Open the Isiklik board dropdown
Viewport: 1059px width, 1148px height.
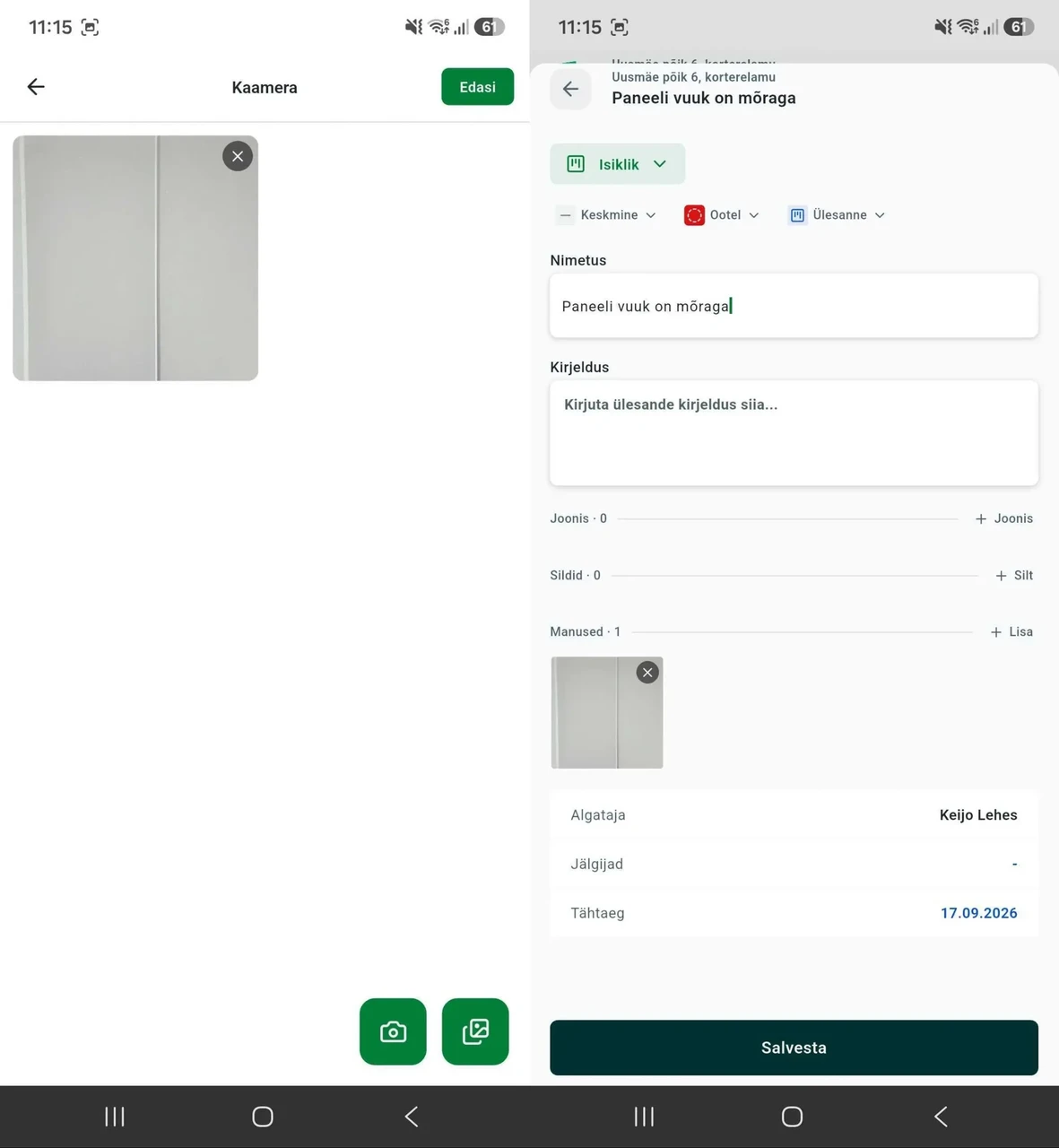point(618,164)
